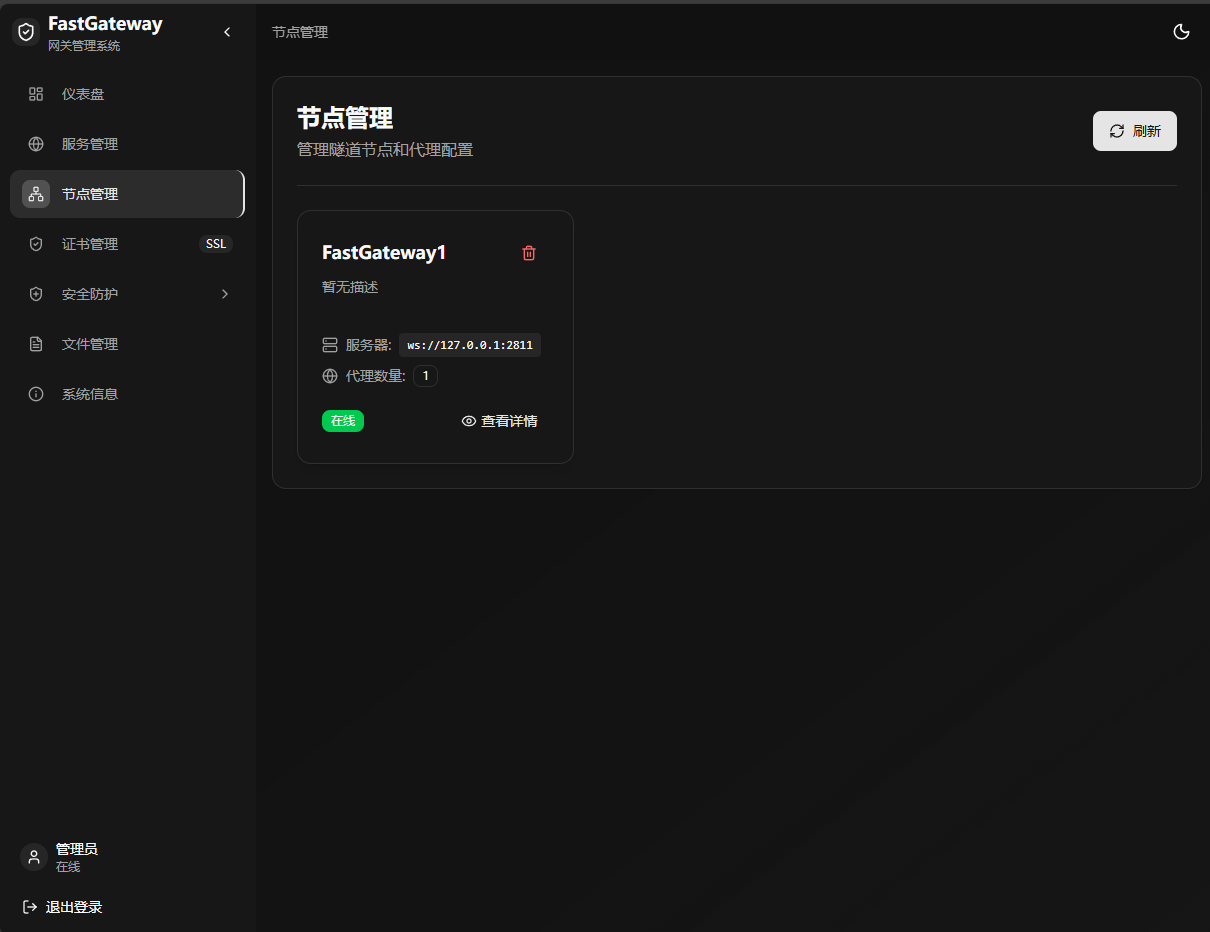Viewport: 1210px width, 932px height.
Task: Open 证书管理 menu item
Action: 127,244
